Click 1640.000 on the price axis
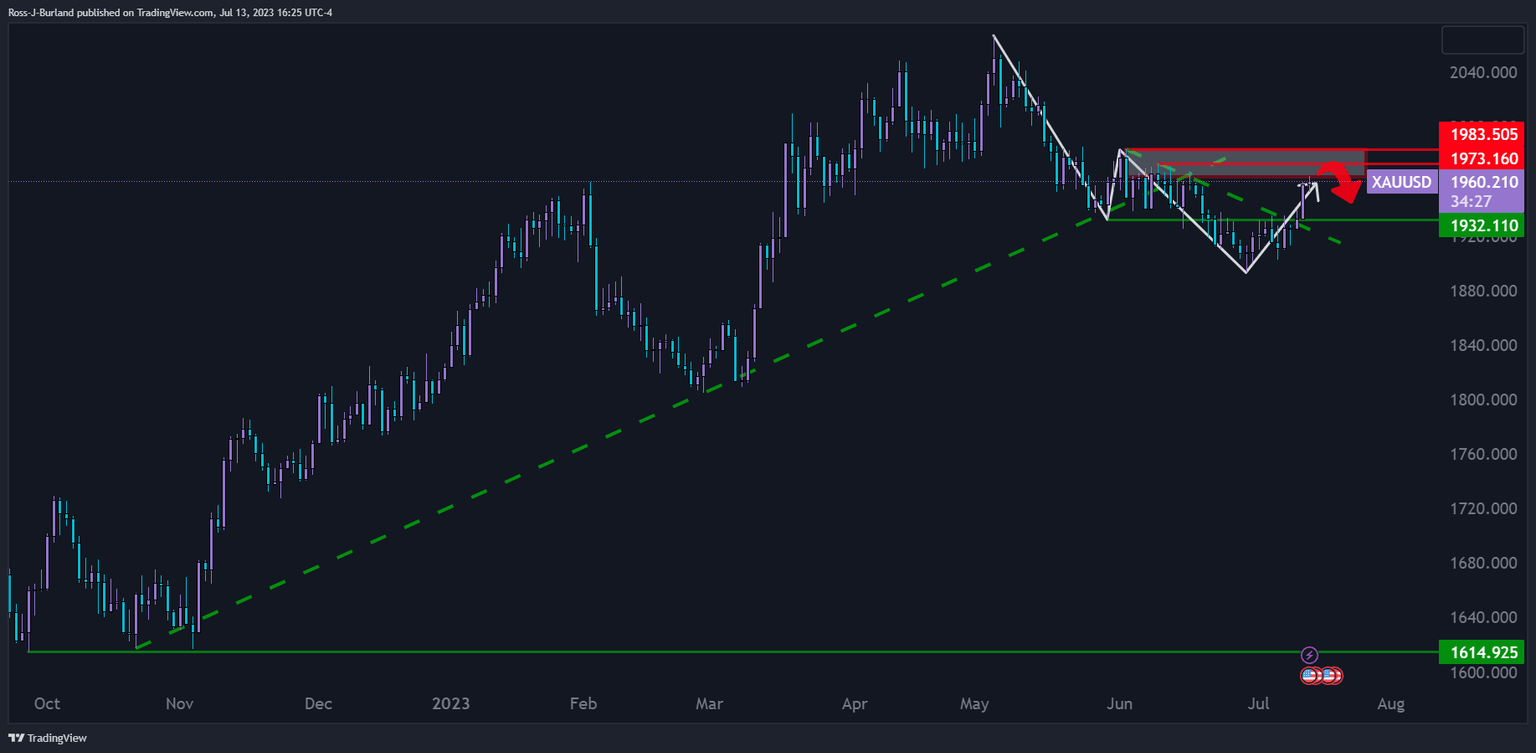This screenshot has width=1536, height=753. click(1481, 618)
